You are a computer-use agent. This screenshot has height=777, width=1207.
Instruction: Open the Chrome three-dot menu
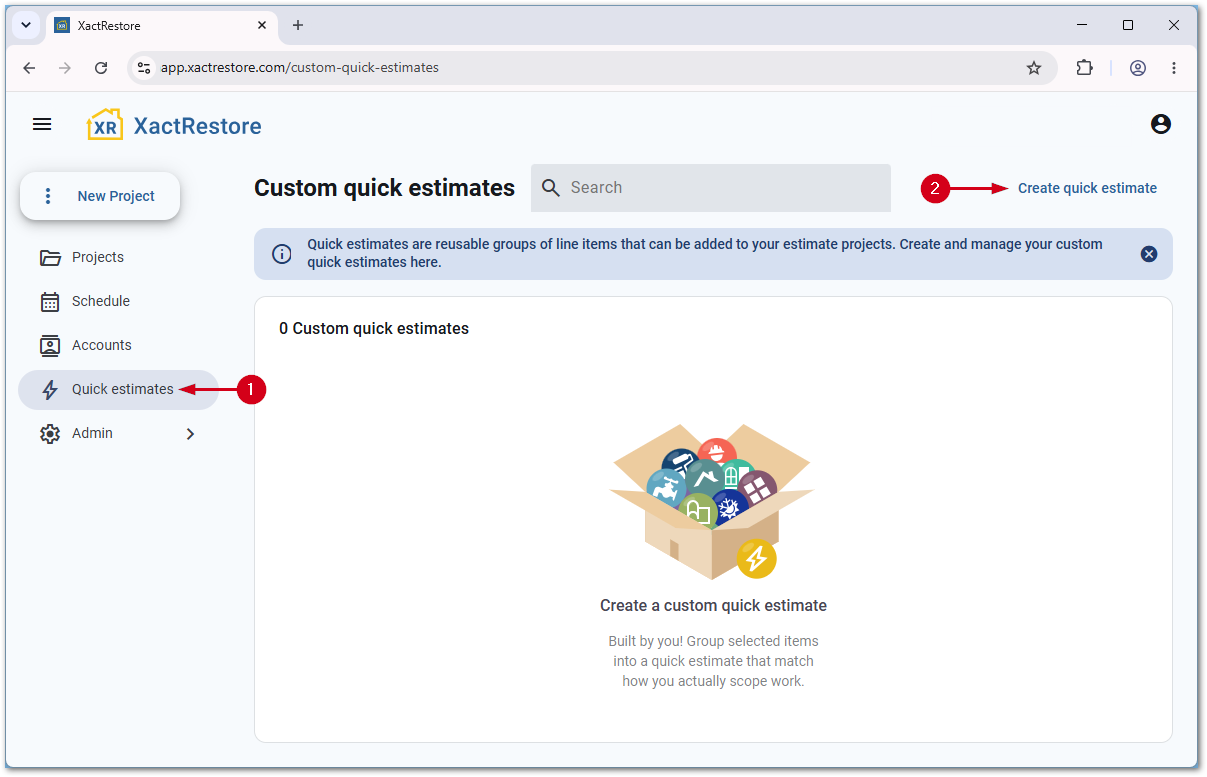(1174, 68)
